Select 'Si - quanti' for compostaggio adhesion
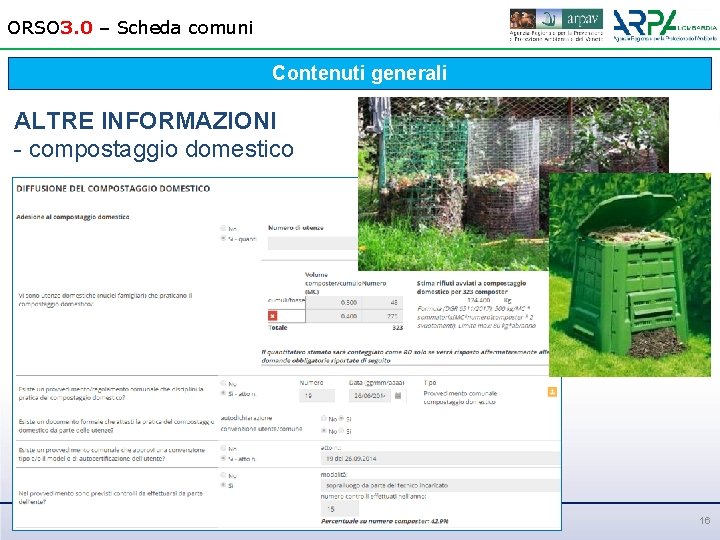 point(223,238)
